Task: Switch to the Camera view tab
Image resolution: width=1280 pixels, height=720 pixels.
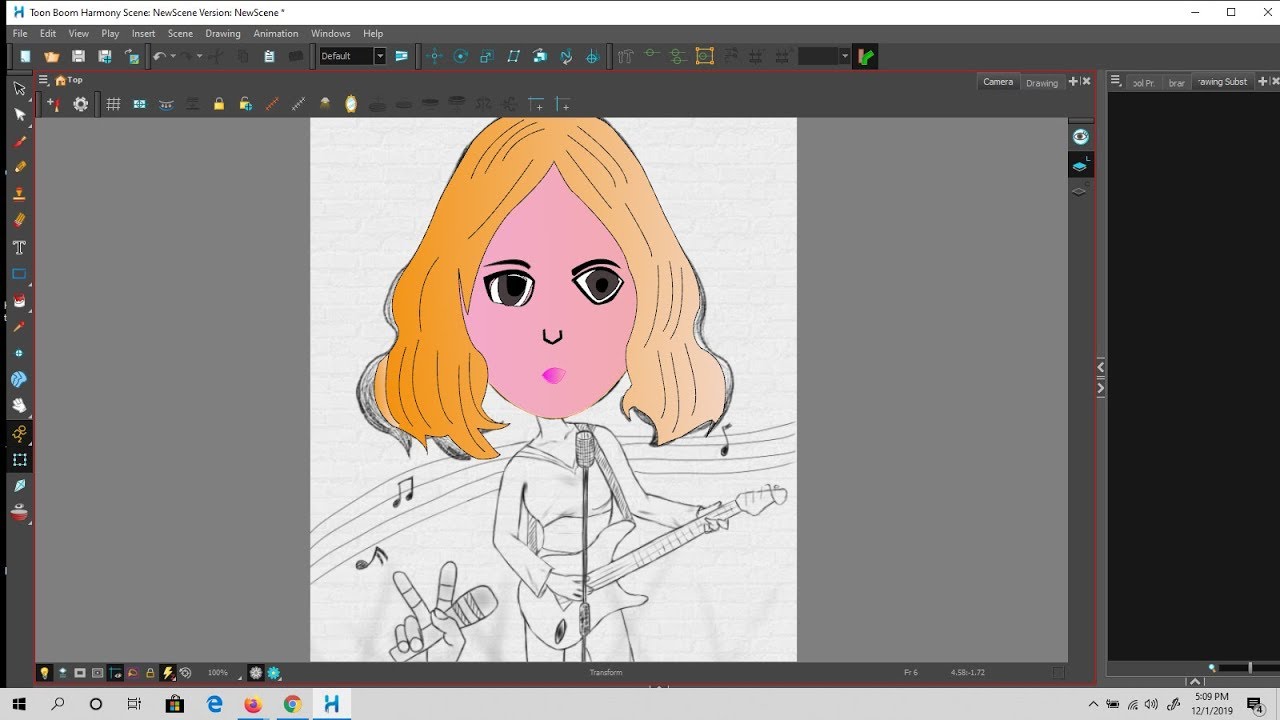Action: 998,82
